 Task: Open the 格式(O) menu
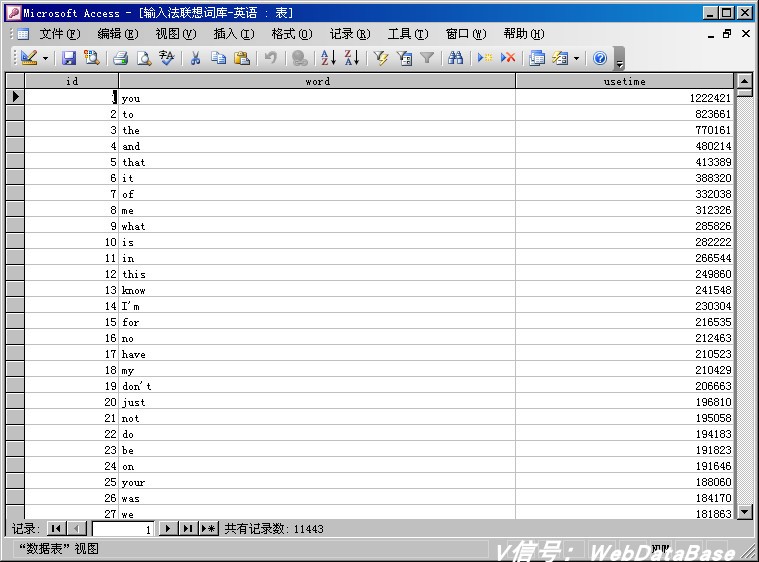click(x=292, y=34)
